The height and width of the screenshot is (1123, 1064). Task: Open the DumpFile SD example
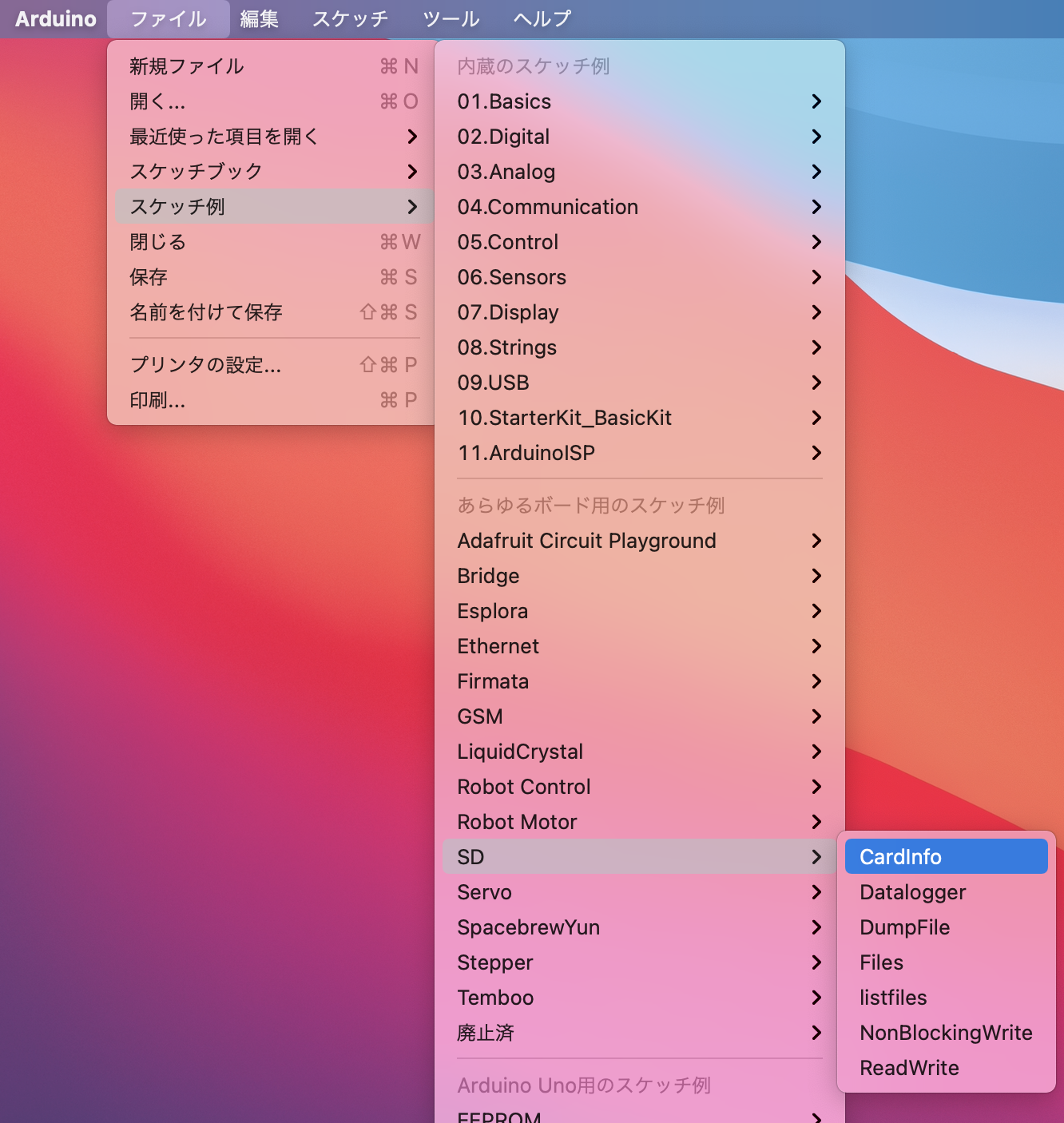click(946, 927)
